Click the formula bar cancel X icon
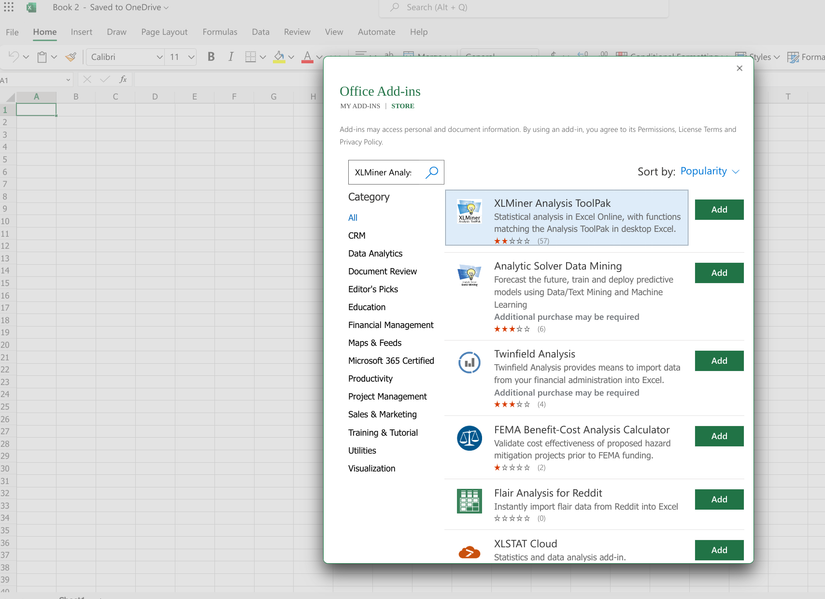Image resolution: width=825 pixels, height=599 pixels. [x=87, y=79]
